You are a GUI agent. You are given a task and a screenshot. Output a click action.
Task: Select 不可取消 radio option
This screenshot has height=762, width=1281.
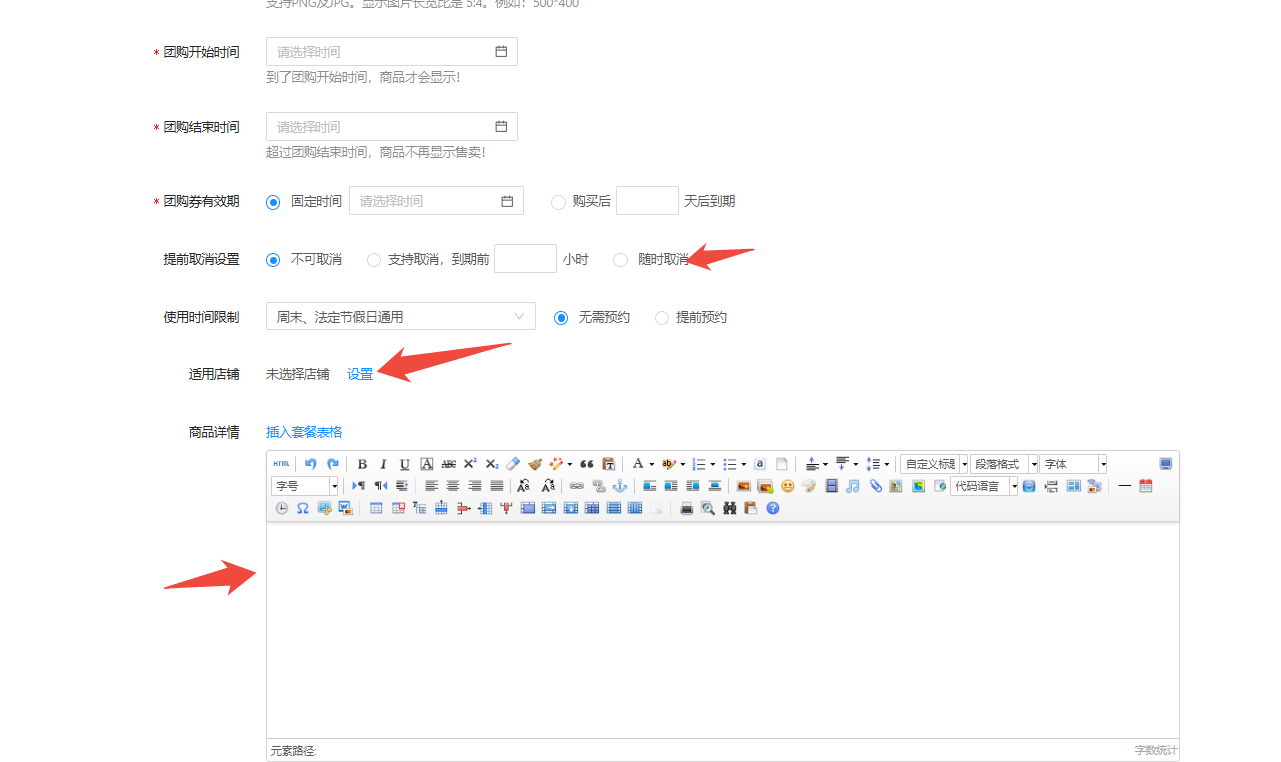273,260
